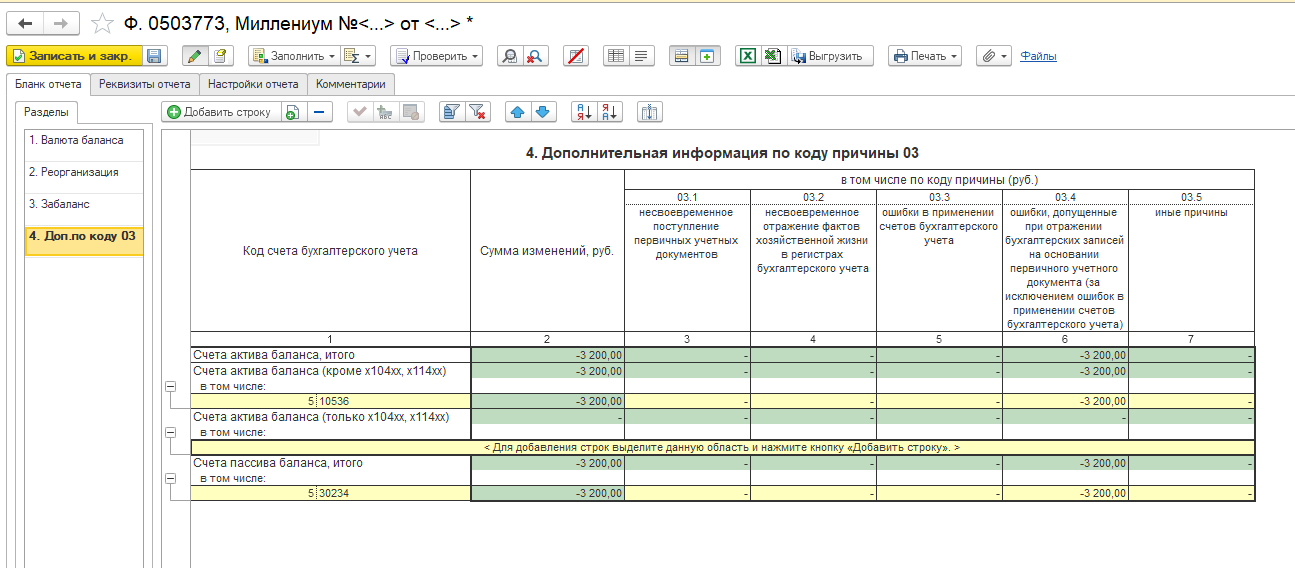The width and height of the screenshot is (1295, 568).
Task: Clear the filter using funnel with red X
Action: coord(478,112)
